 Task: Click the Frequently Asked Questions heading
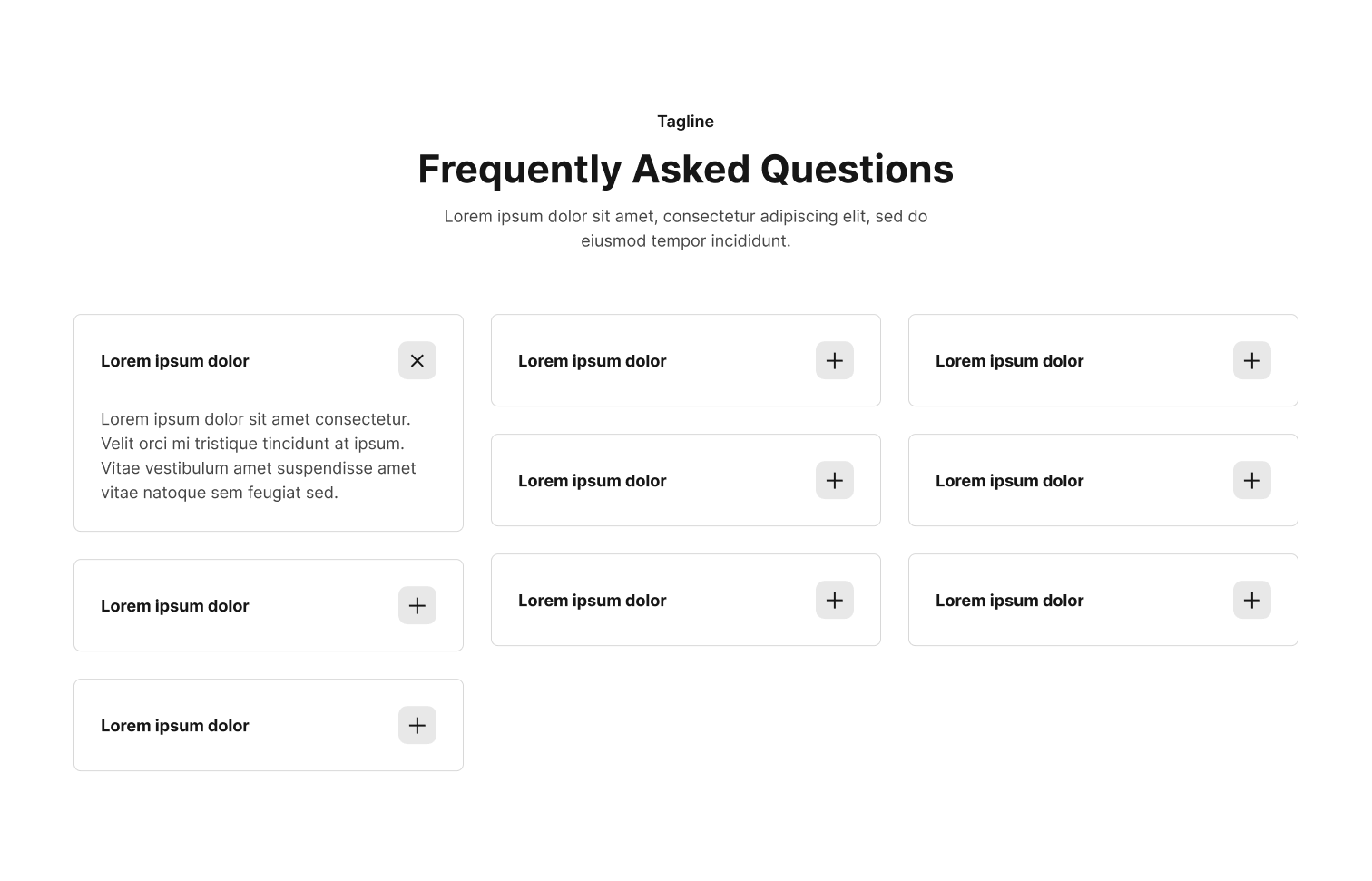(686, 170)
